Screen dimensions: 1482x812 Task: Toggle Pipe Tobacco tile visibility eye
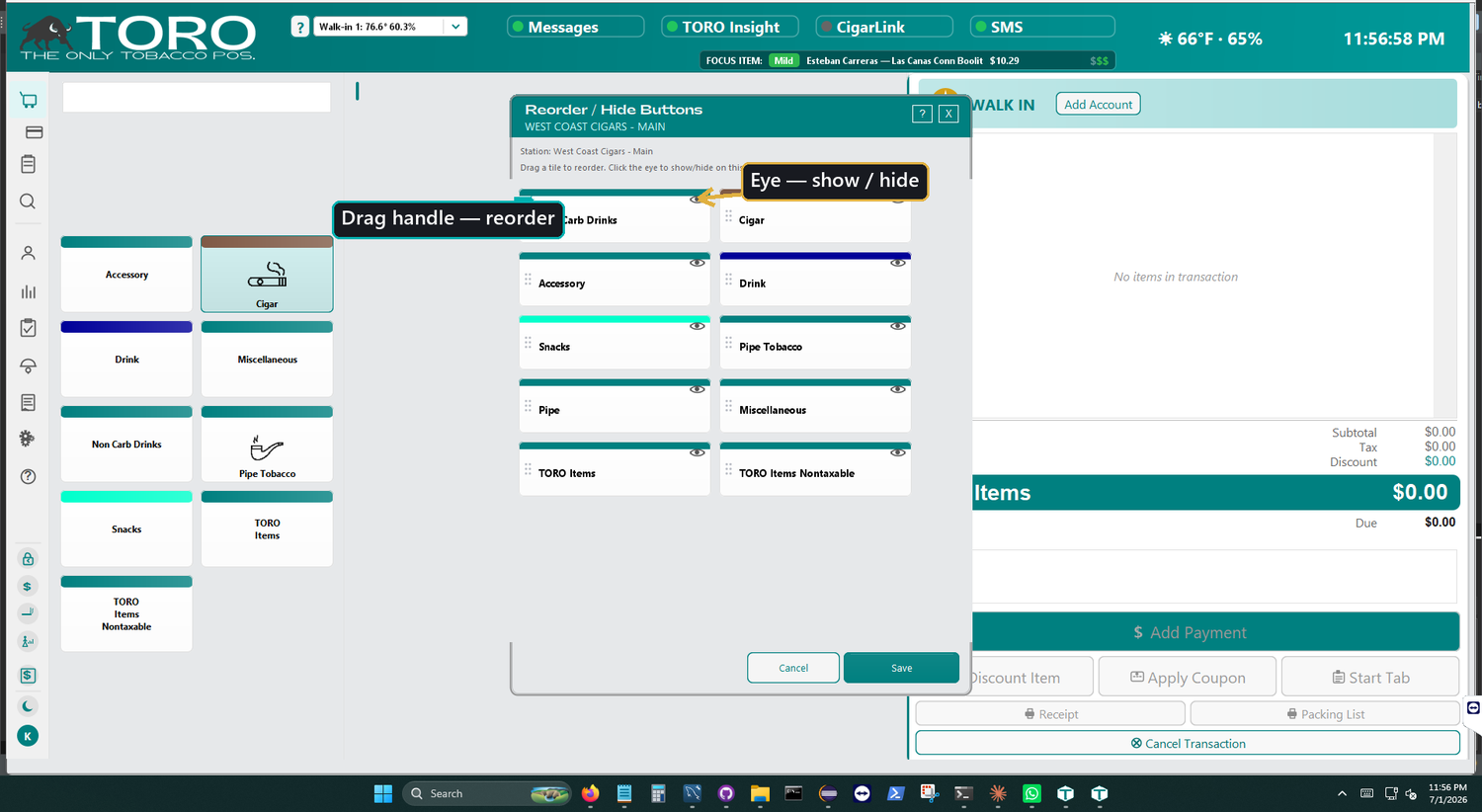(x=897, y=326)
